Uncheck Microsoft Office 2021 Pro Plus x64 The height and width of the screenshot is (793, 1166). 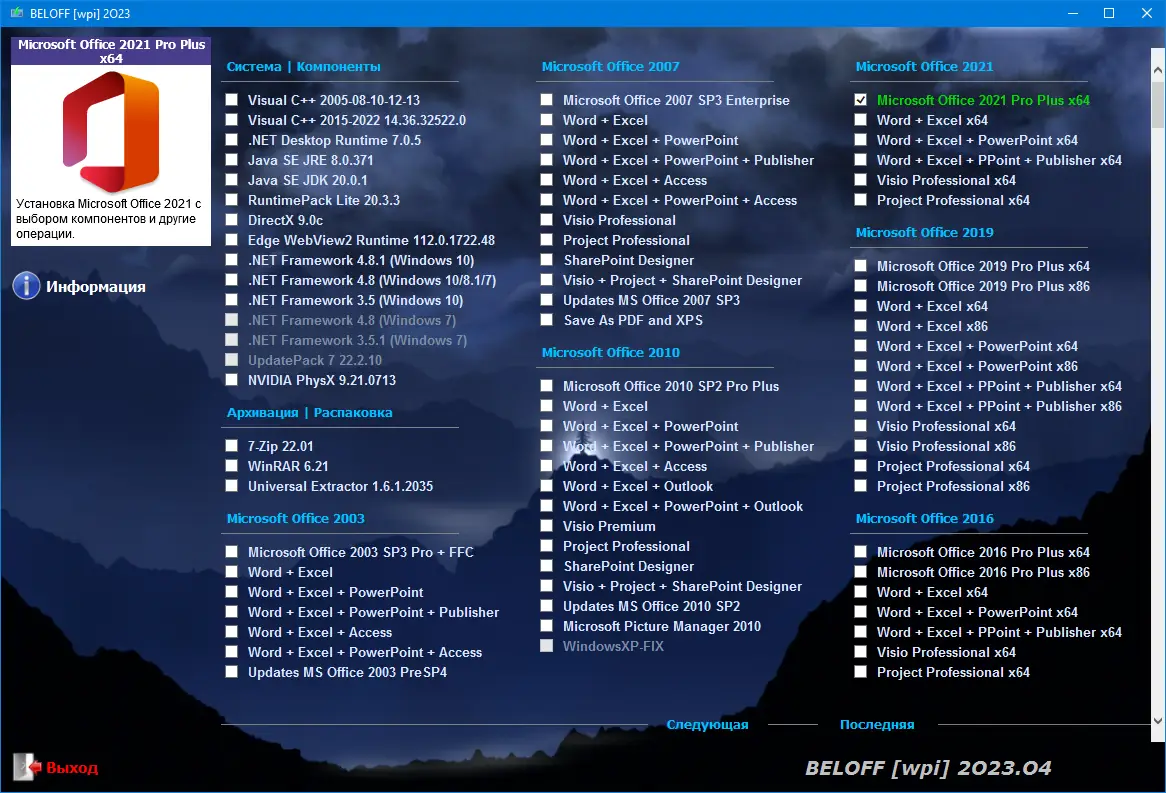(860, 100)
